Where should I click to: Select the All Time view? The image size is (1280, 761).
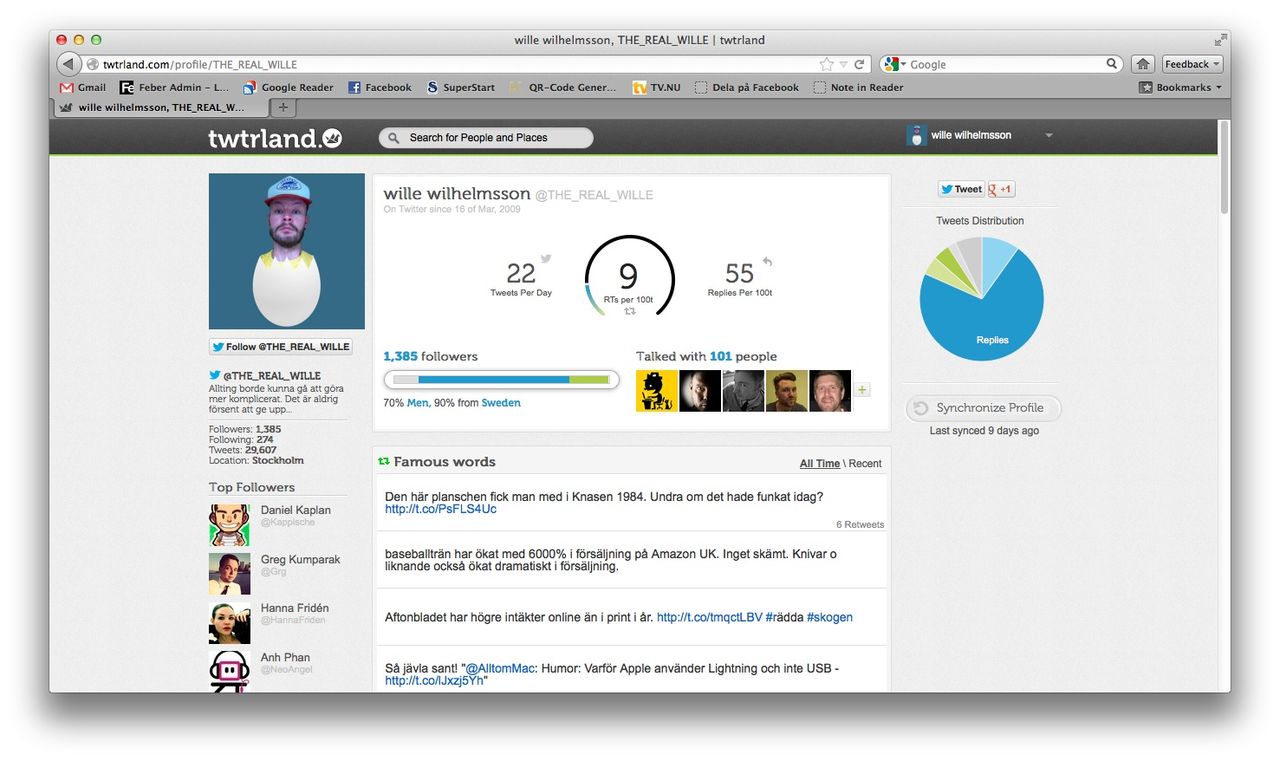[819, 463]
